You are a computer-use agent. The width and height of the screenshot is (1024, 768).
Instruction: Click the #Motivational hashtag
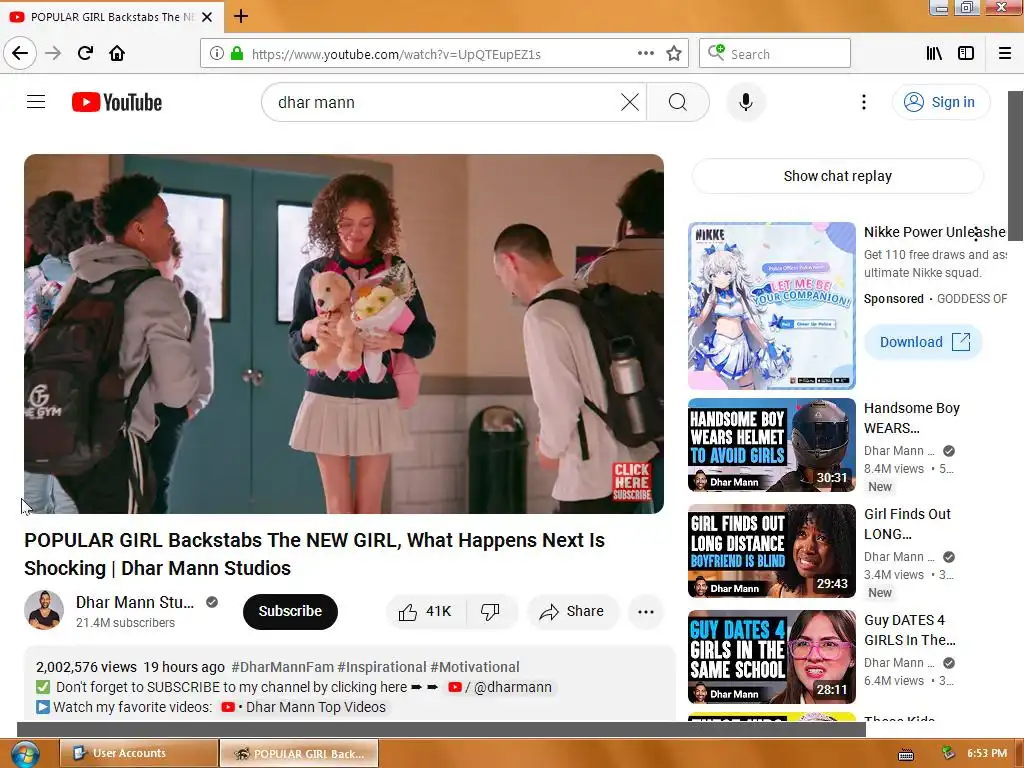pos(475,667)
